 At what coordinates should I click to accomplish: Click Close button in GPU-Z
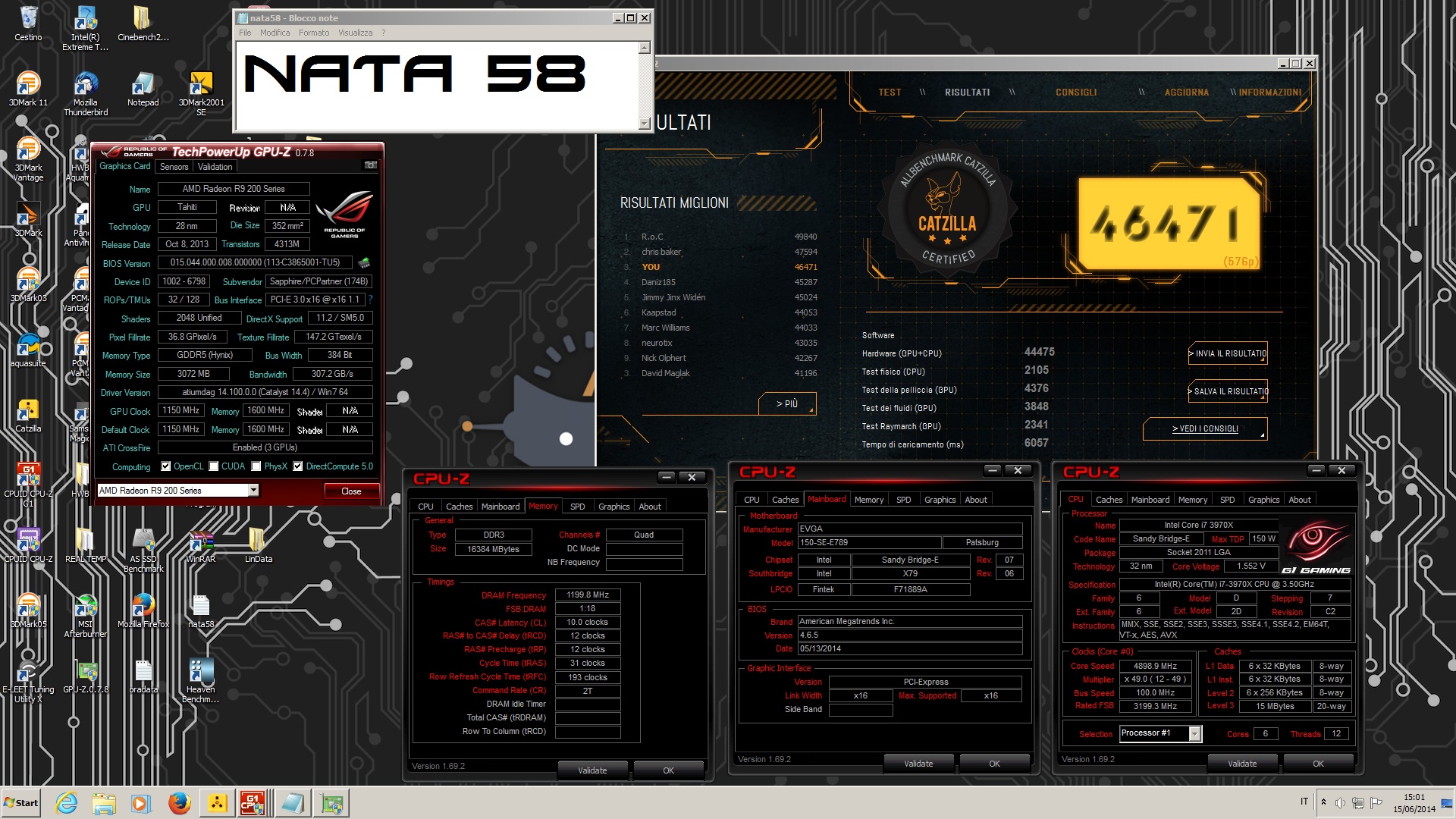coord(351,491)
